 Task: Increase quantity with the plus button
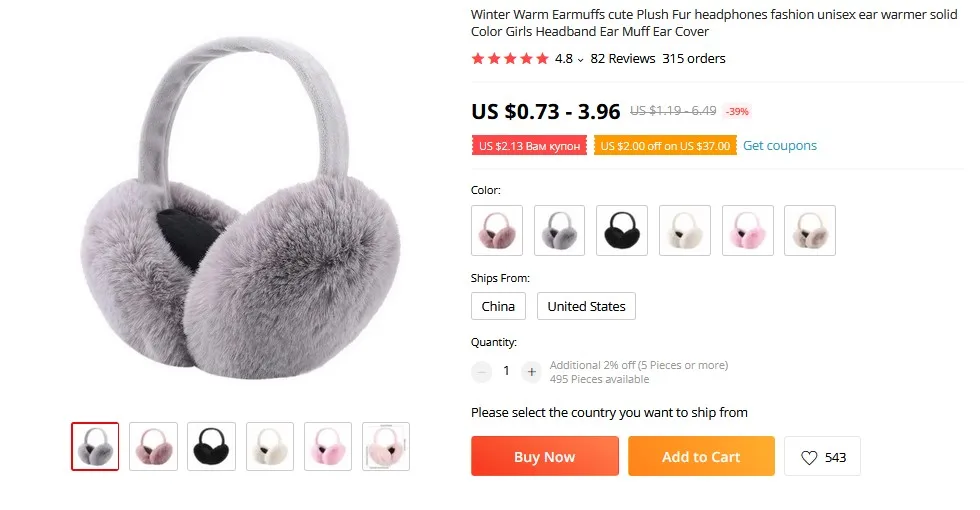click(x=531, y=372)
